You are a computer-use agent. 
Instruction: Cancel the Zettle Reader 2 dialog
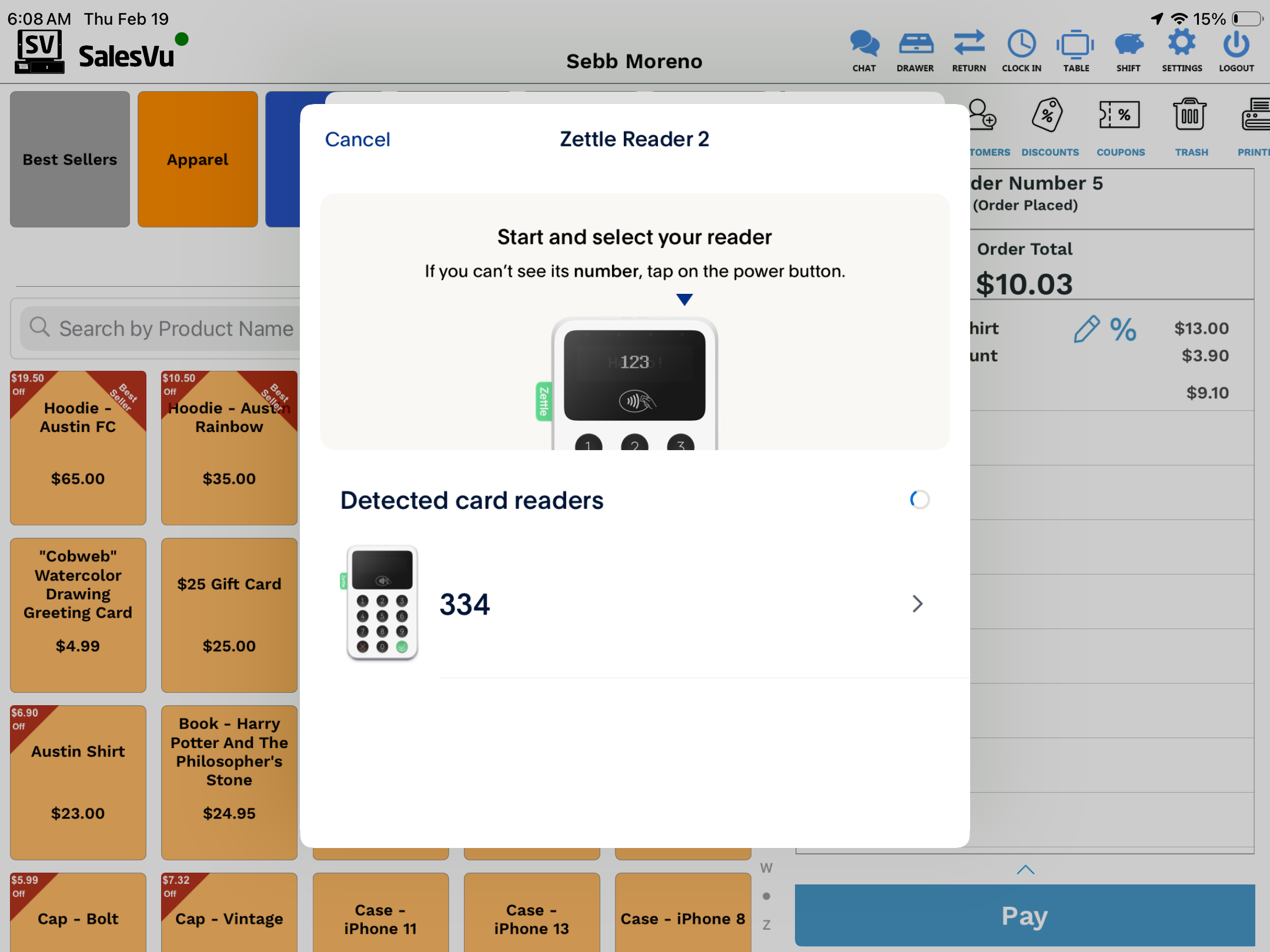[357, 140]
